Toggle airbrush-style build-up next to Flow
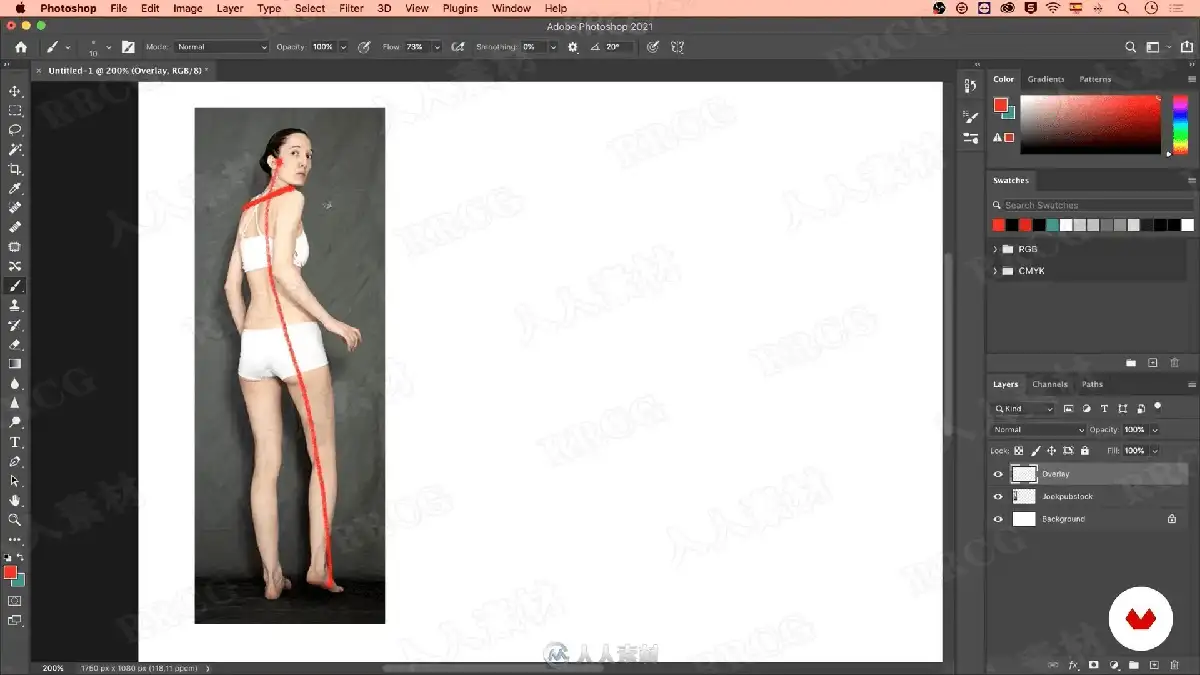This screenshot has height=675, width=1200. coord(458,47)
